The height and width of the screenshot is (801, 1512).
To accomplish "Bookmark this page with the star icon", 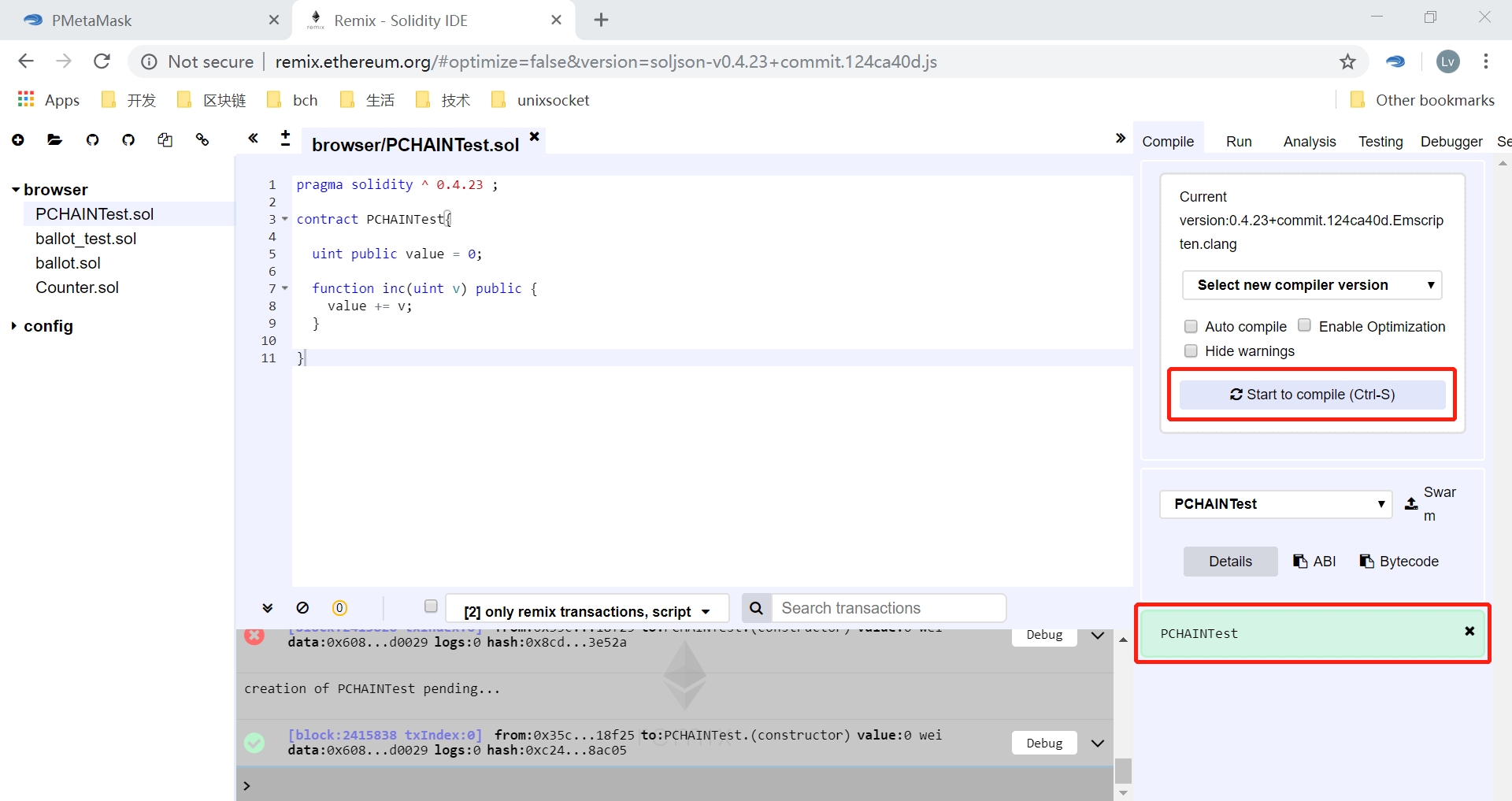I will point(1347,61).
